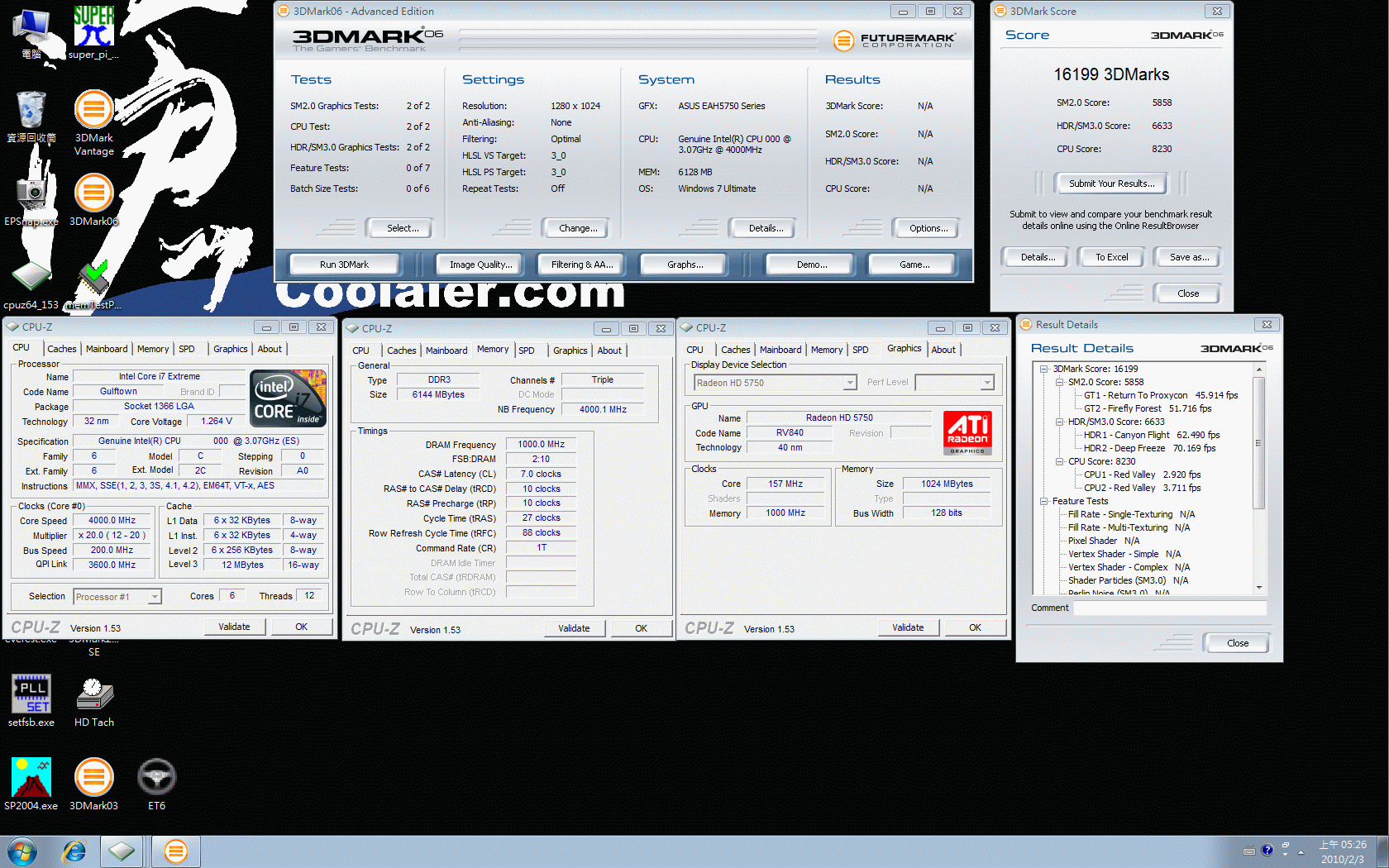Open Radeon HD 5750 display device dropdown
Viewport: 1389px width, 868px height.
click(776, 383)
